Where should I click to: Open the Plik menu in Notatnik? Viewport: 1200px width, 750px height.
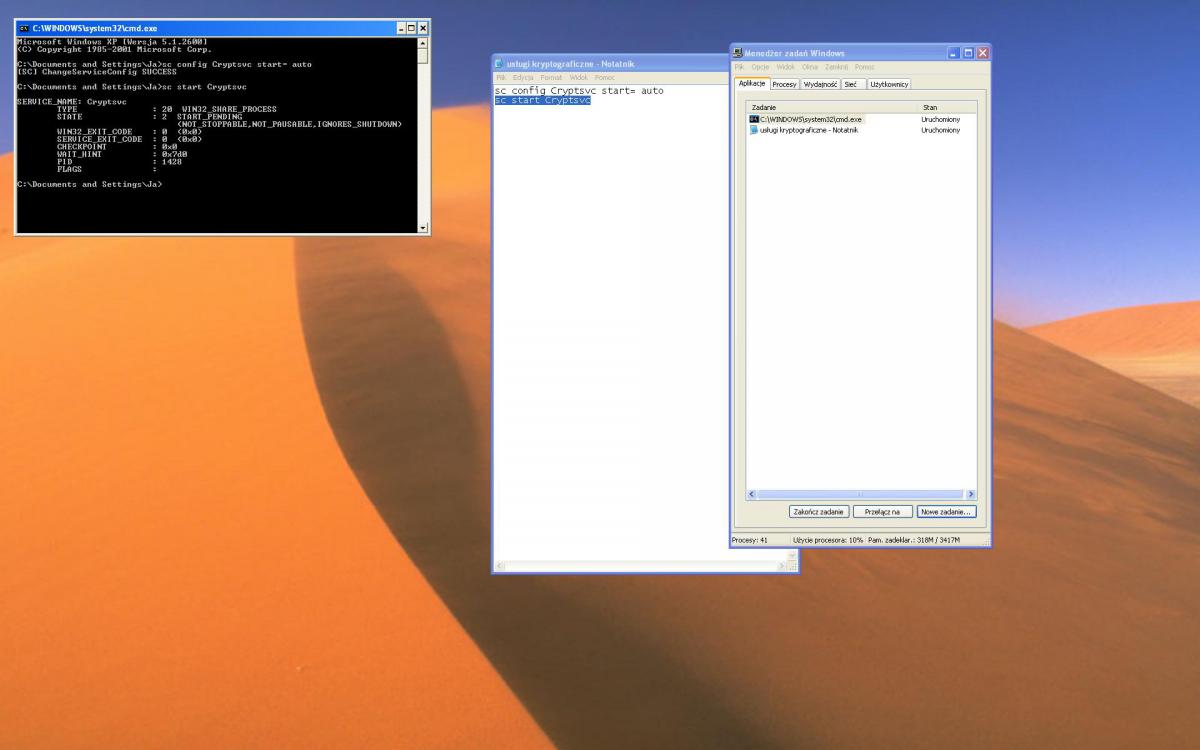tap(502, 77)
